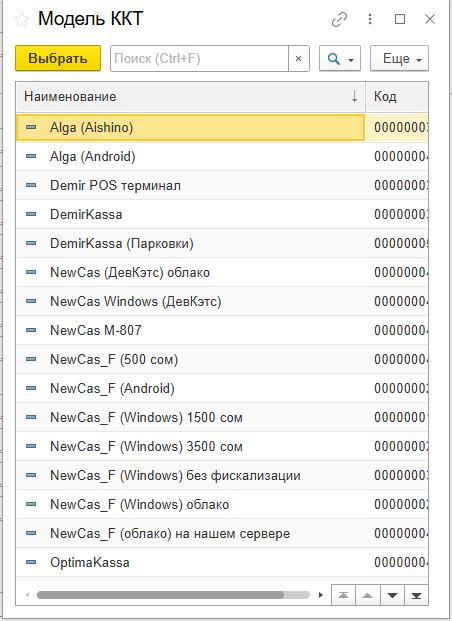The width and height of the screenshot is (452, 621).
Task: Select NewCas_F (Android) row
Action: pos(222,388)
